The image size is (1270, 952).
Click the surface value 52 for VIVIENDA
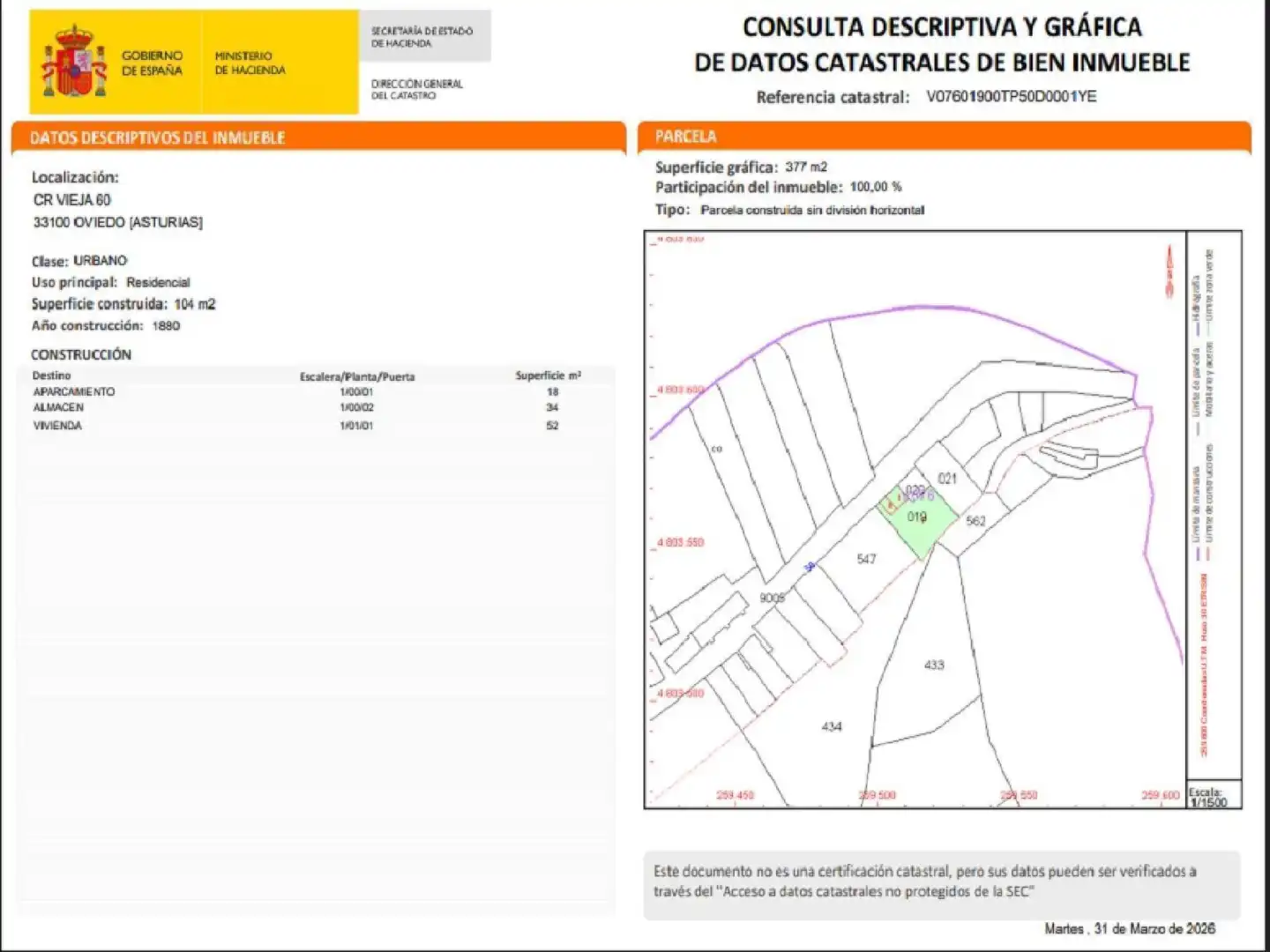[x=552, y=426]
